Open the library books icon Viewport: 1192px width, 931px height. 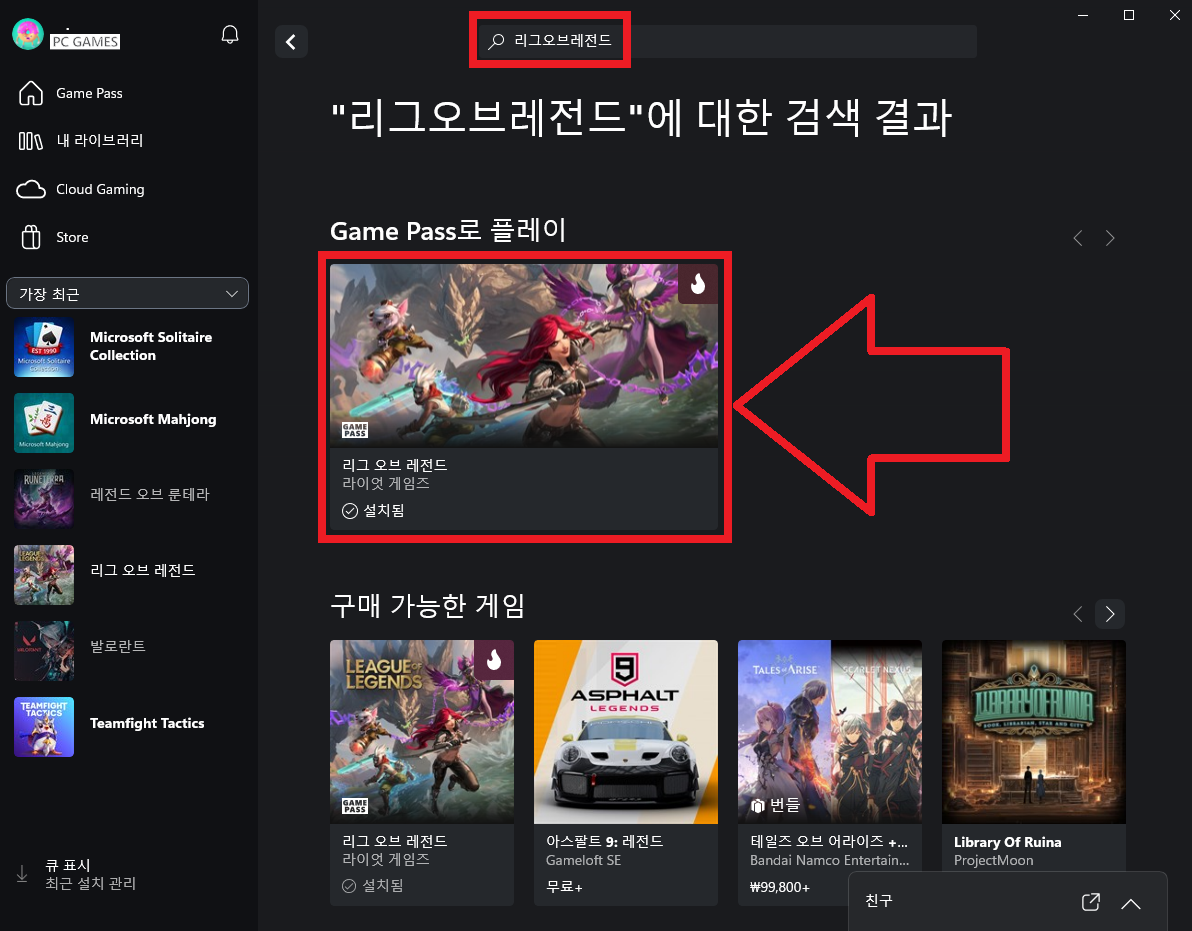pyautogui.click(x=30, y=141)
